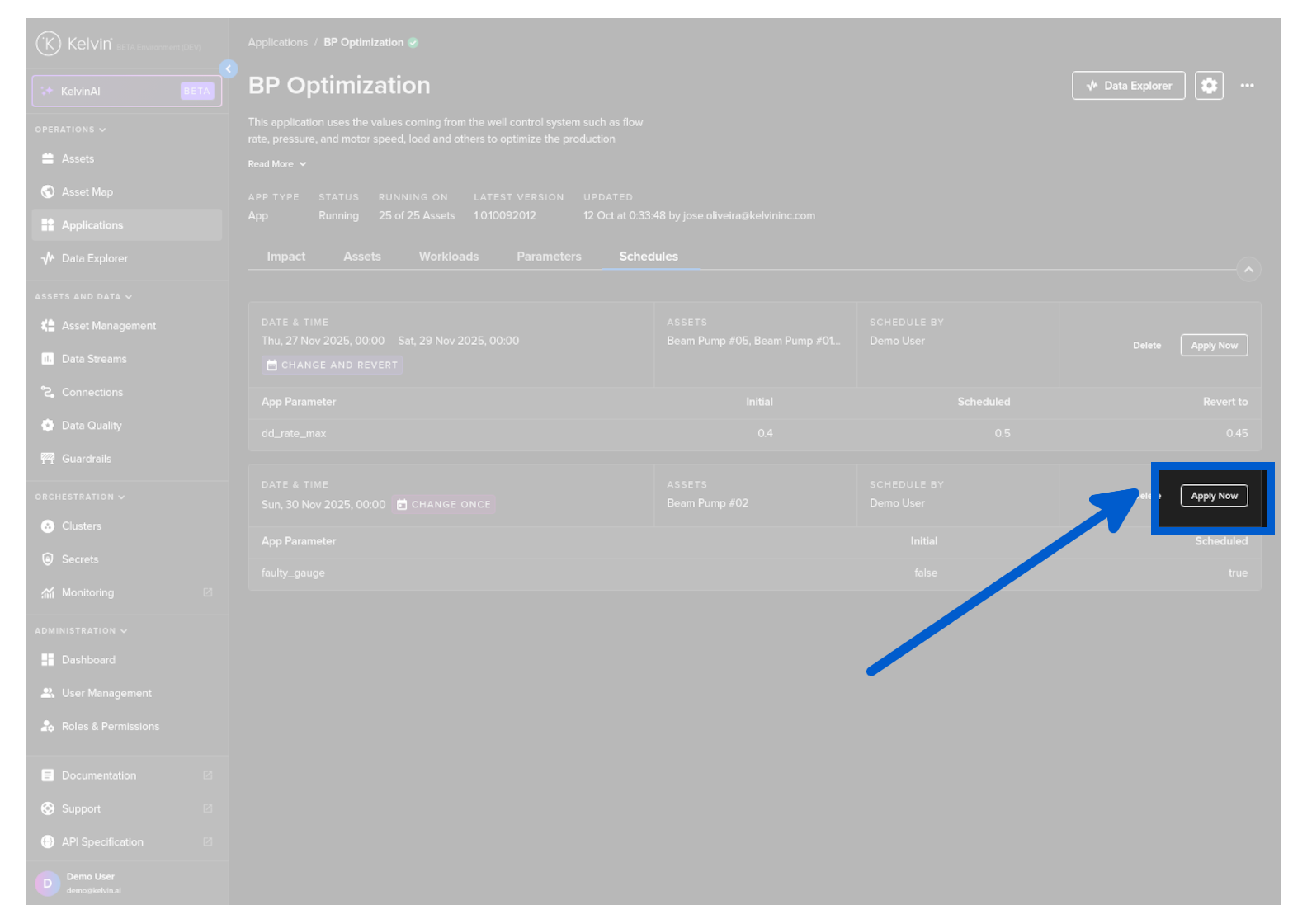Click the settings gear icon near Data Explorer

point(1209,86)
